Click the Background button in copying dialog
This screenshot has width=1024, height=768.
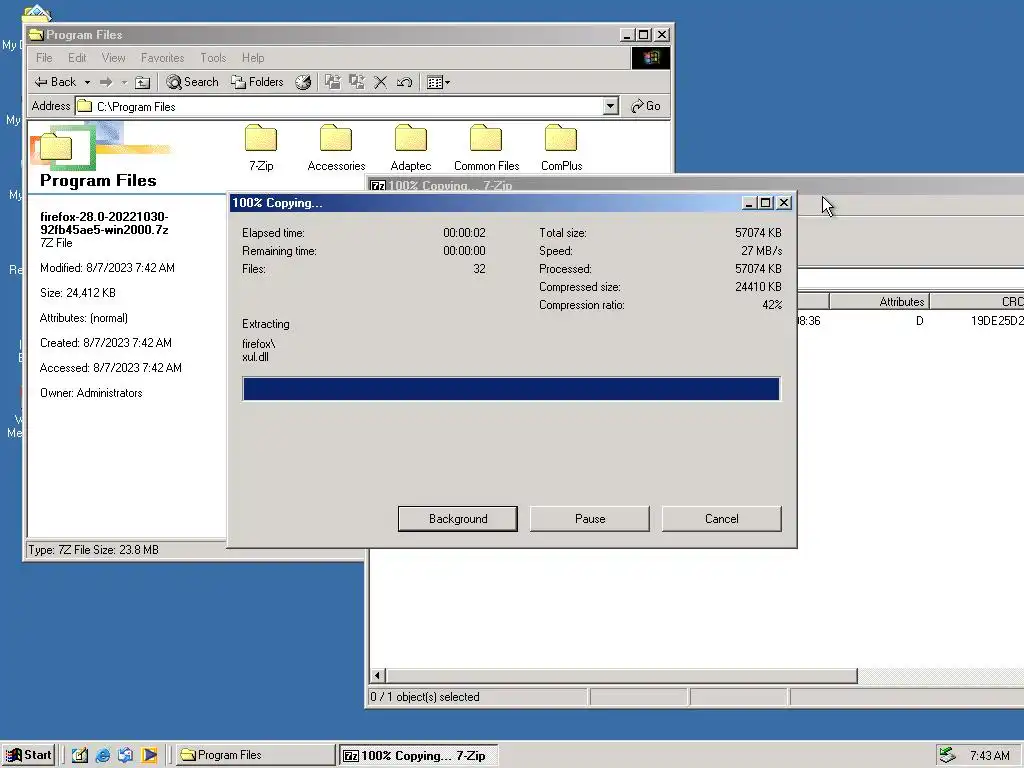pyautogui.click(x=458, y=519)
